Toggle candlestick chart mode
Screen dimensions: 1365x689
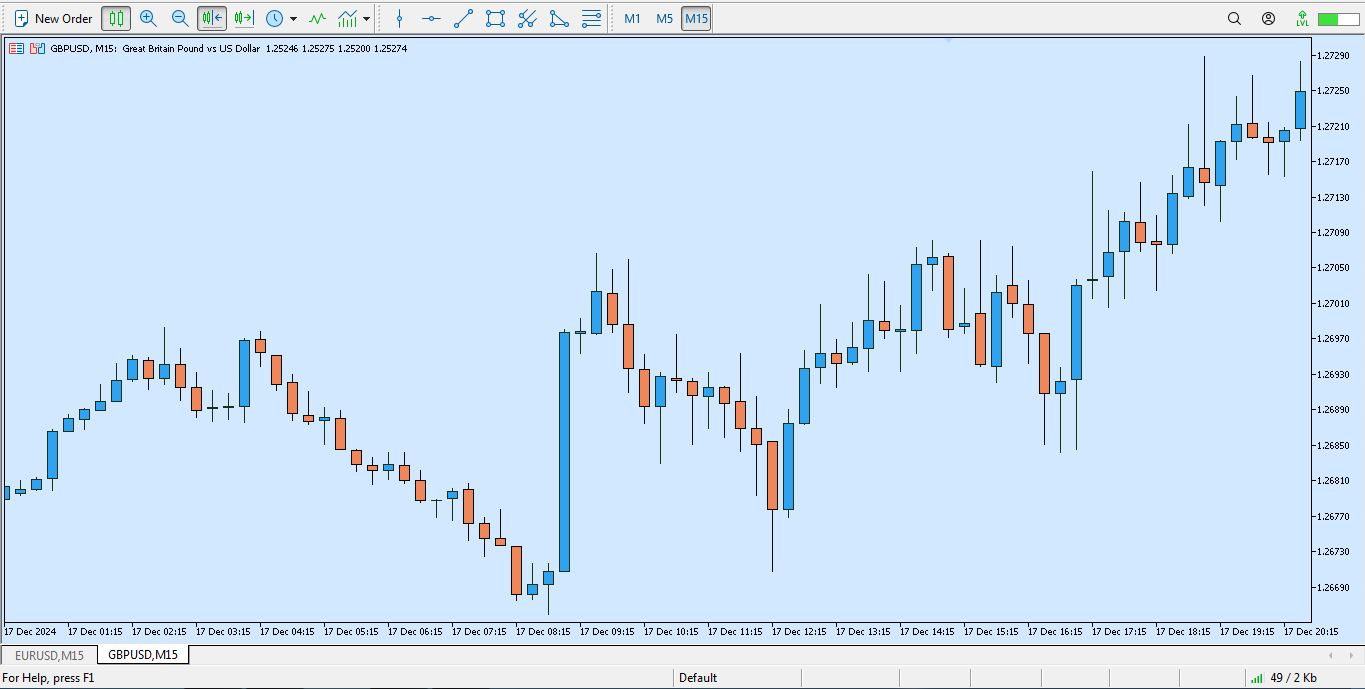coord(116,18)
